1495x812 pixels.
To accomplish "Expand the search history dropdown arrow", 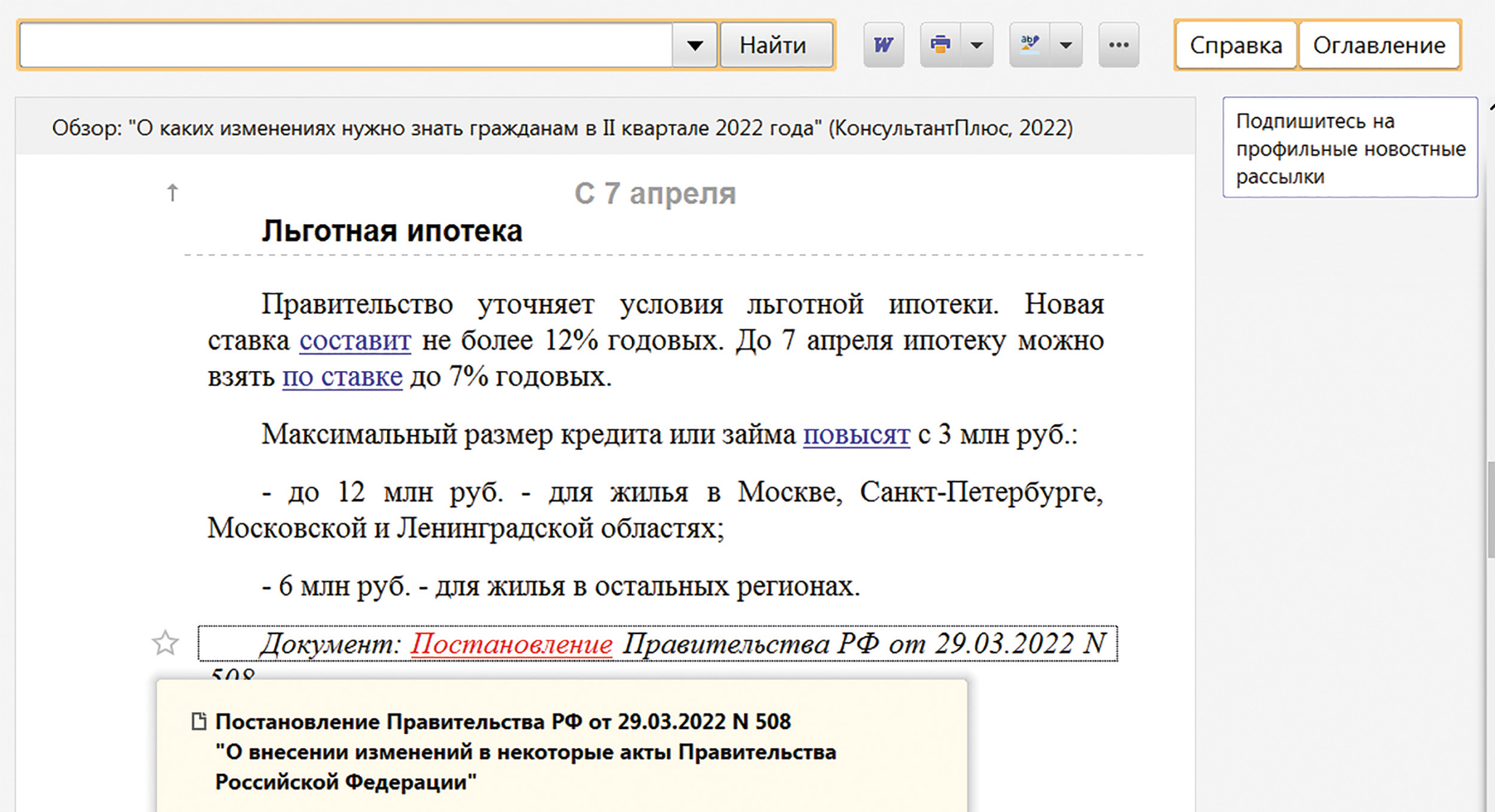I will [694, 46].
